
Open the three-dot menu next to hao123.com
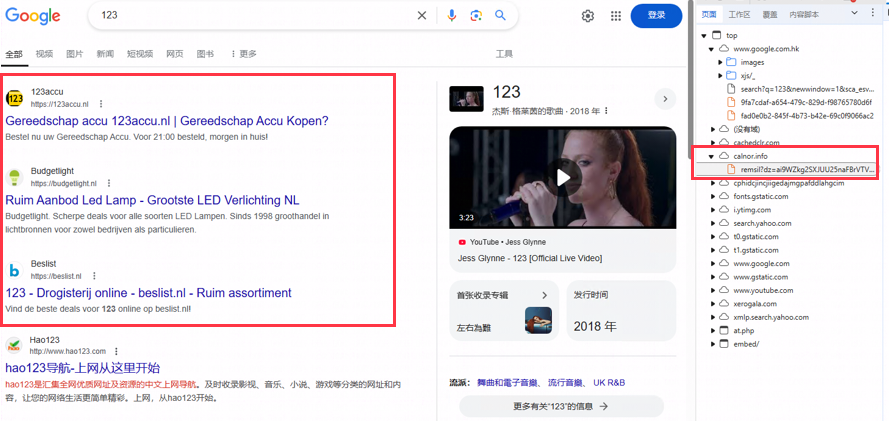coord(117,351)
